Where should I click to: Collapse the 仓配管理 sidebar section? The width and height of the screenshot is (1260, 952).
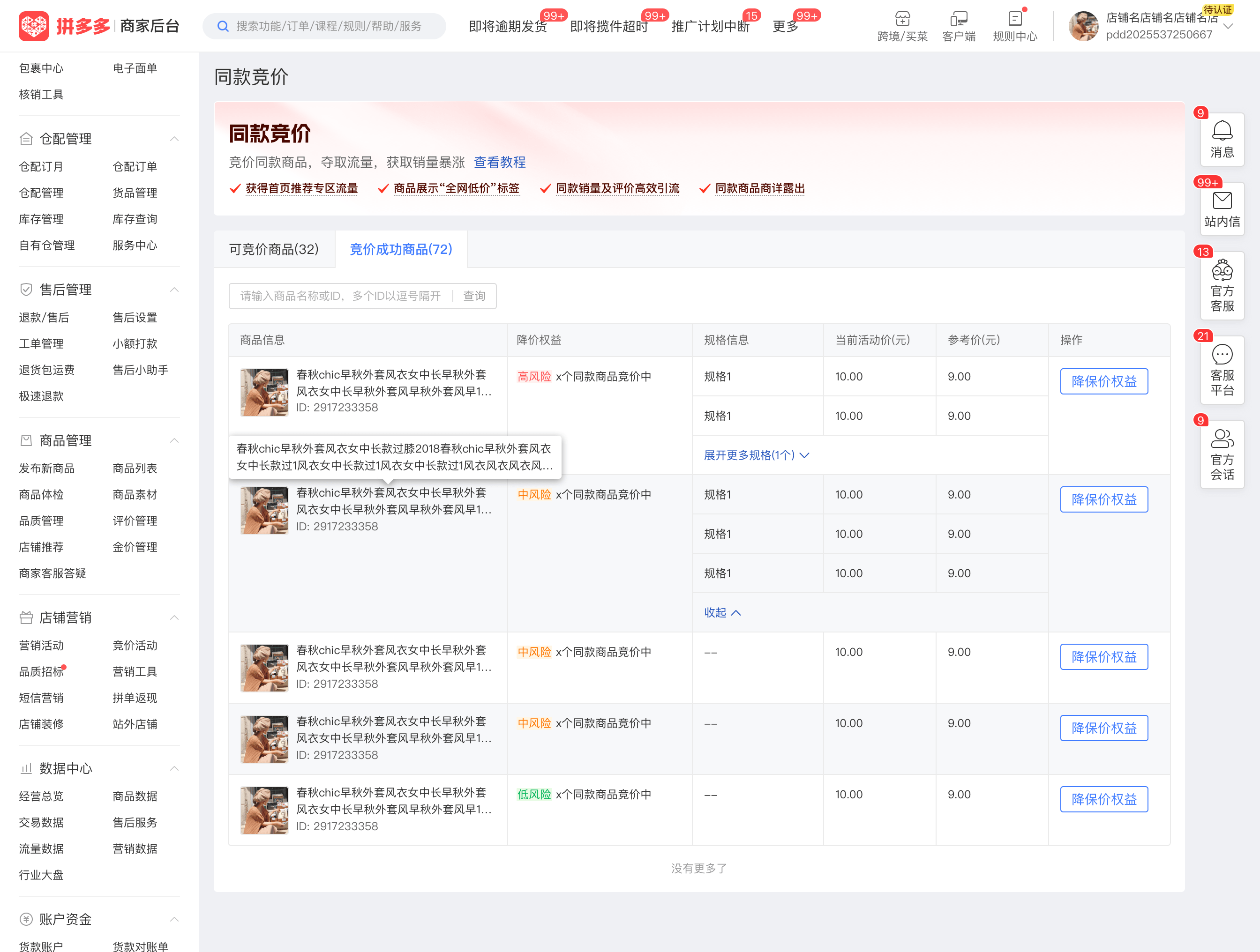point(174,139)
